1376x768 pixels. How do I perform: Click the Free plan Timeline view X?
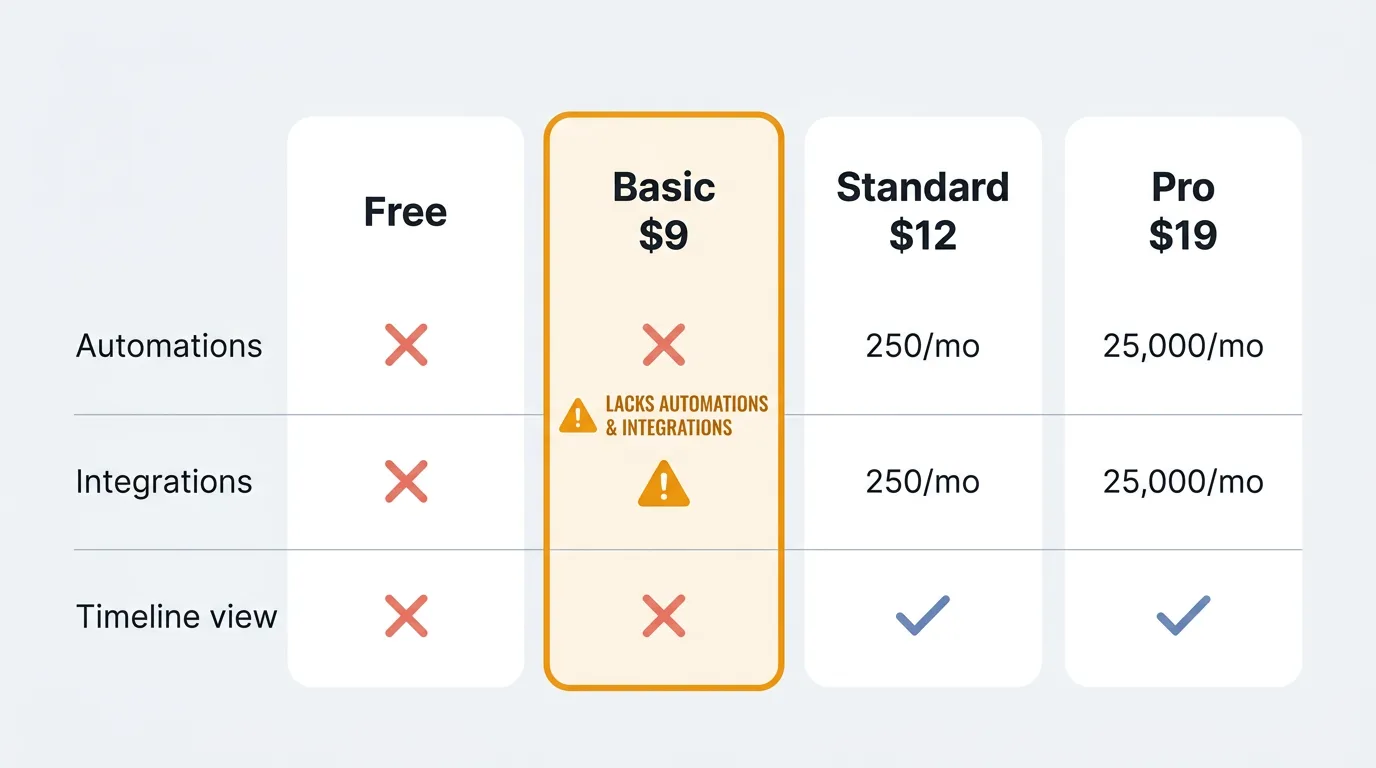(x=406, y=616)
